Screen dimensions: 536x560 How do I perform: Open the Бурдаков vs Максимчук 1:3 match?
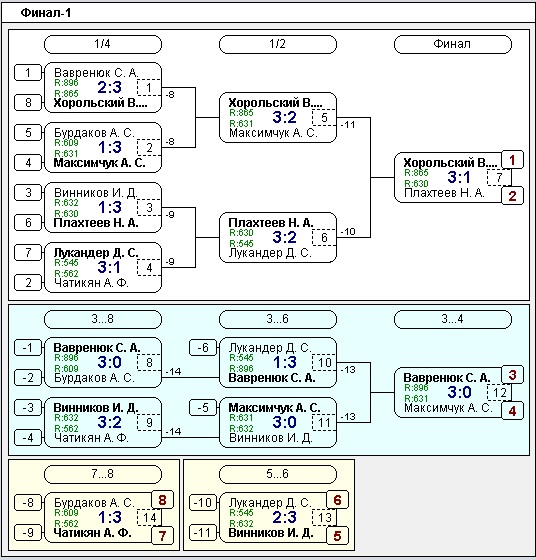(103, 148)
